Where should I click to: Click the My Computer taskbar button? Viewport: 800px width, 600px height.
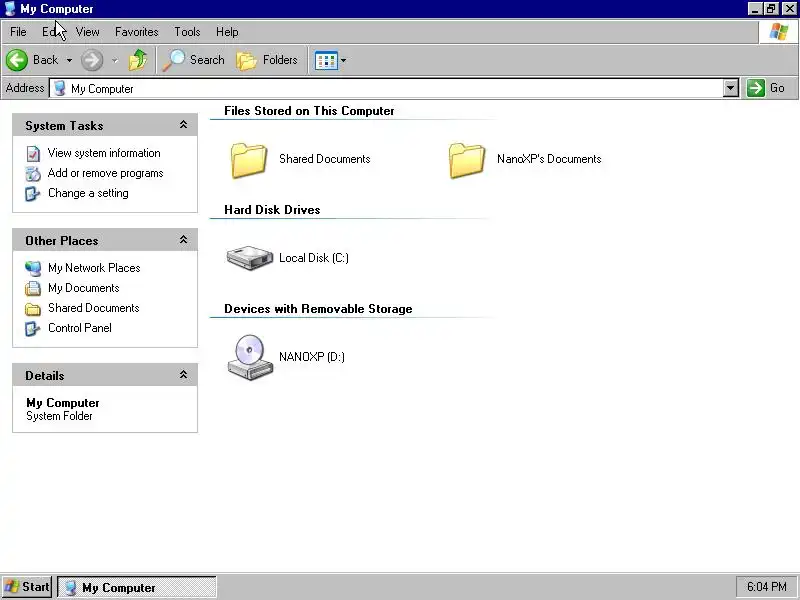(137, 587)
